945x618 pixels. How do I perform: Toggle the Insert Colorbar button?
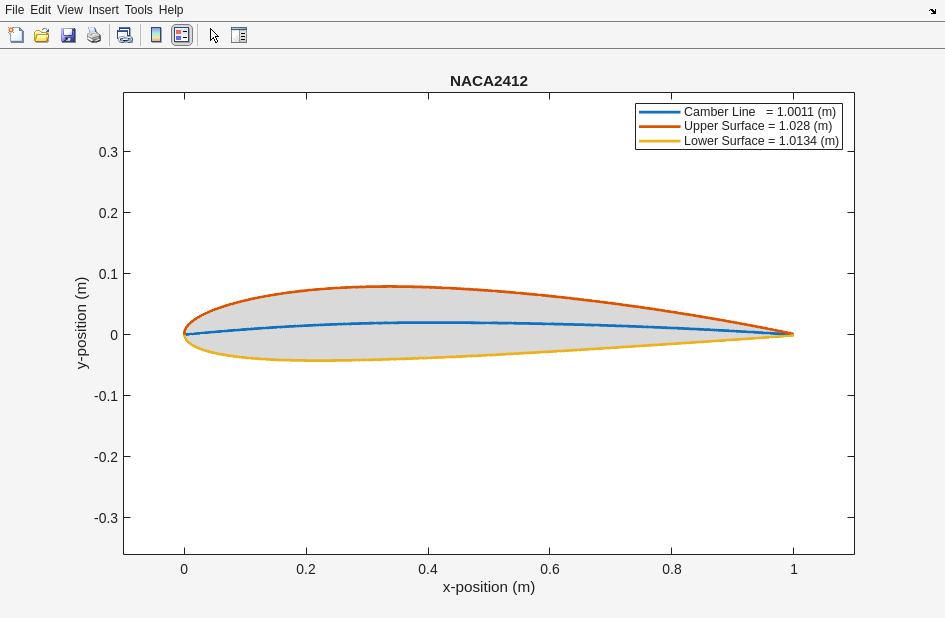coord(156,35)
